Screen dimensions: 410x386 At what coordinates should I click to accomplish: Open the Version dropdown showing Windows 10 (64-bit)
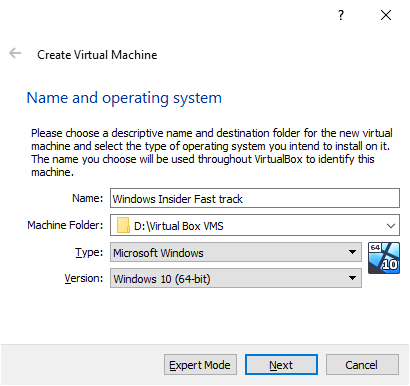coord(236,278)
